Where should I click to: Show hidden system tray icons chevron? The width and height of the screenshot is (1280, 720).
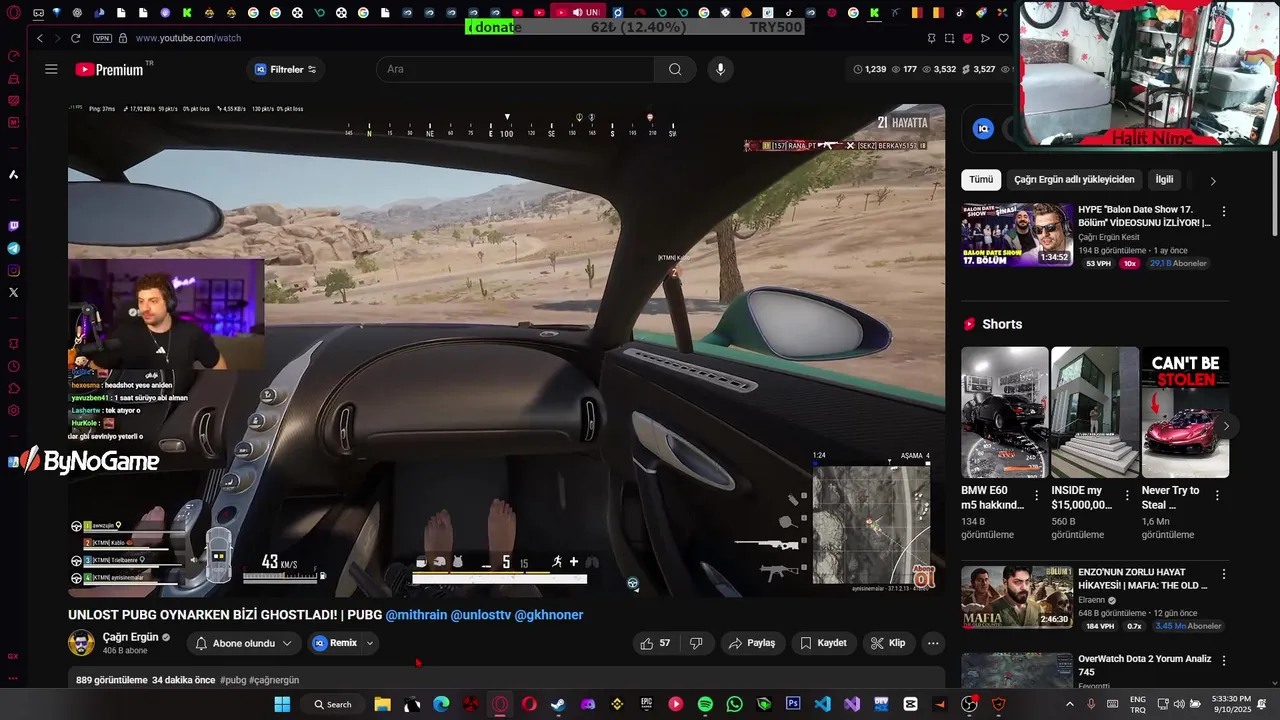click(x=1070, y=704)
